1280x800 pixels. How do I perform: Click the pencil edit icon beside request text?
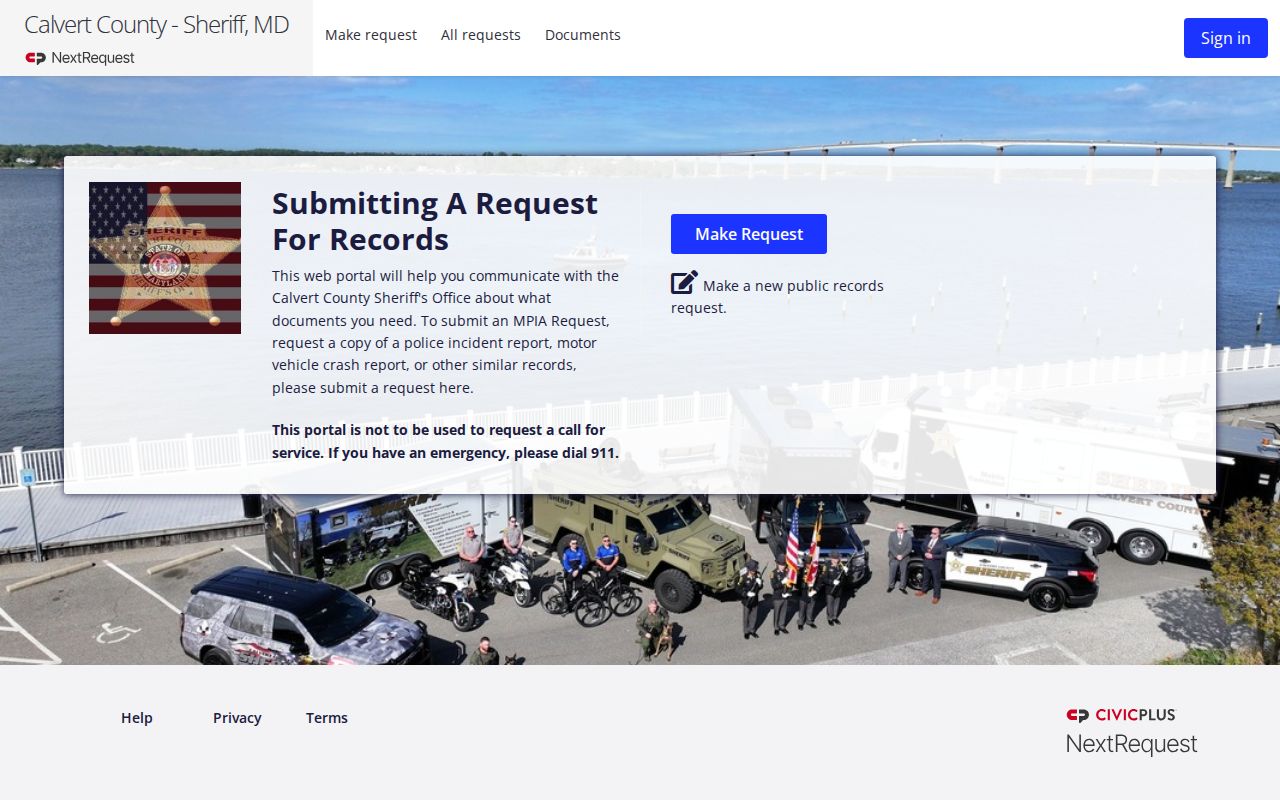tap(684, 283)
